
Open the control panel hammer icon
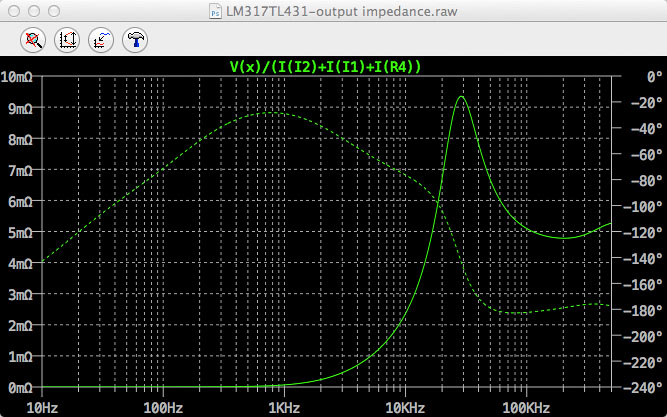(135, 40)
